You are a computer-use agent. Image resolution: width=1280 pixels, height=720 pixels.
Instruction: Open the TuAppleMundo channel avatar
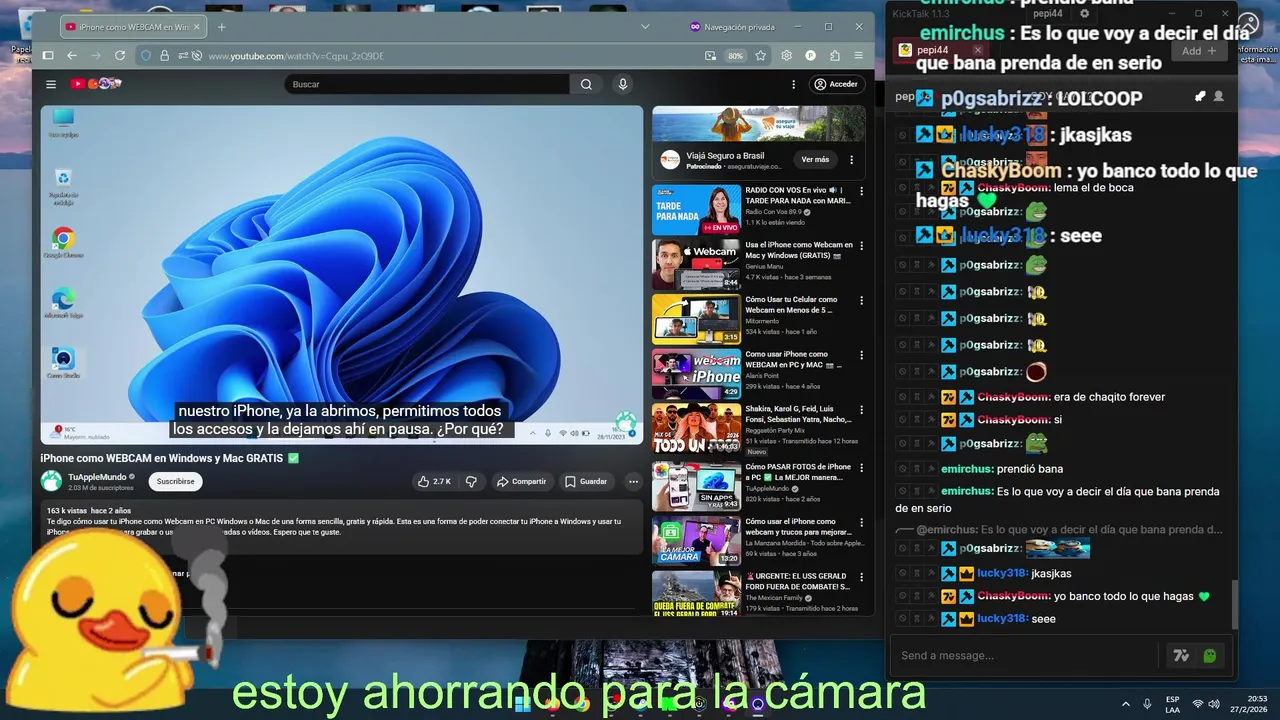click(x=51, y=481)
